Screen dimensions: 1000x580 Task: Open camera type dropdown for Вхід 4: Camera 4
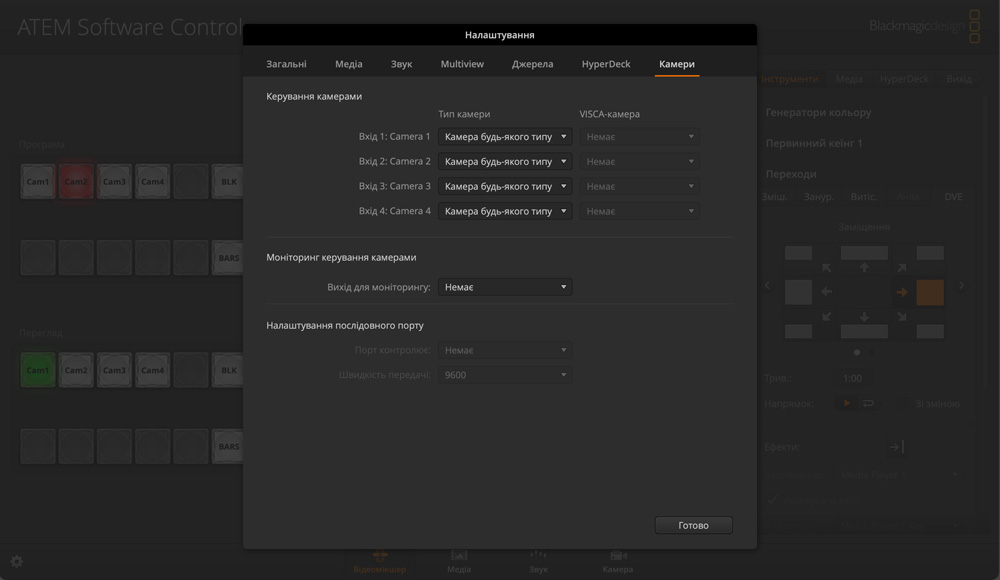(x=505, y=212)
